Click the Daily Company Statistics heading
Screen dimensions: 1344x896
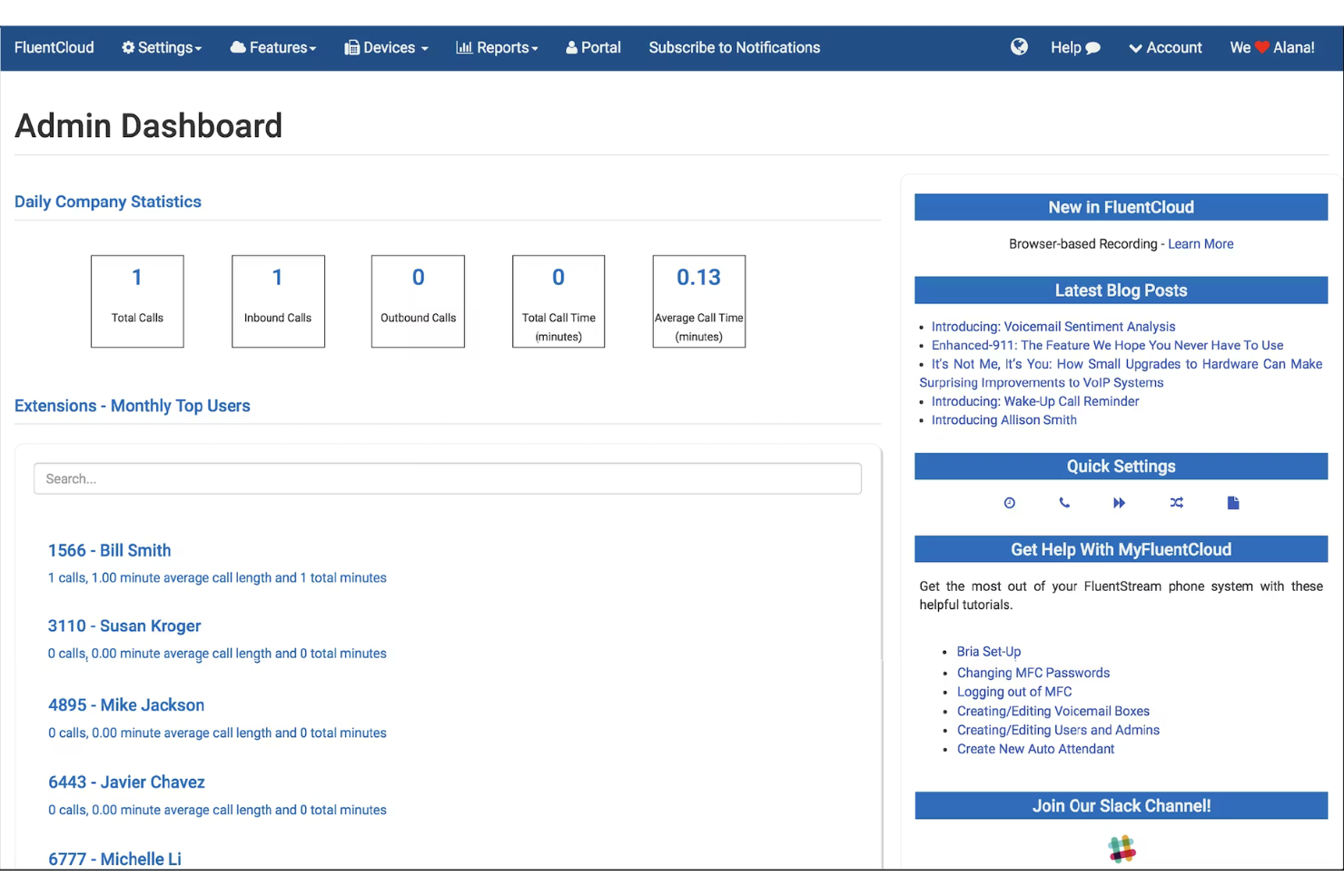[x=108, y=202]
